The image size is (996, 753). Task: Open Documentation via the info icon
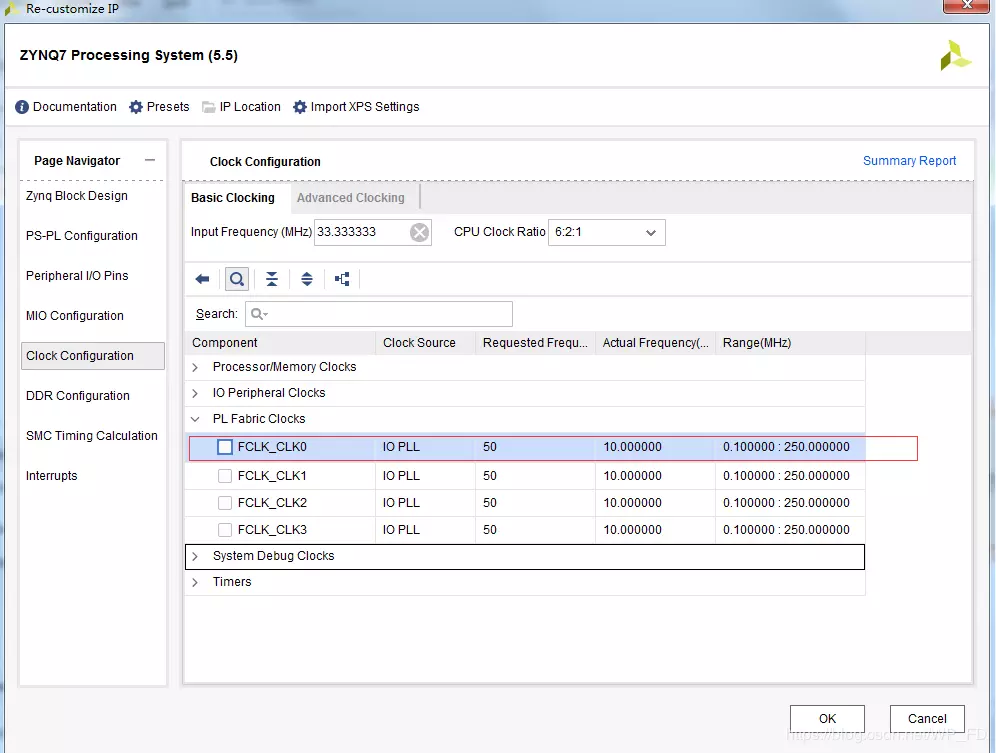[22, 107]
